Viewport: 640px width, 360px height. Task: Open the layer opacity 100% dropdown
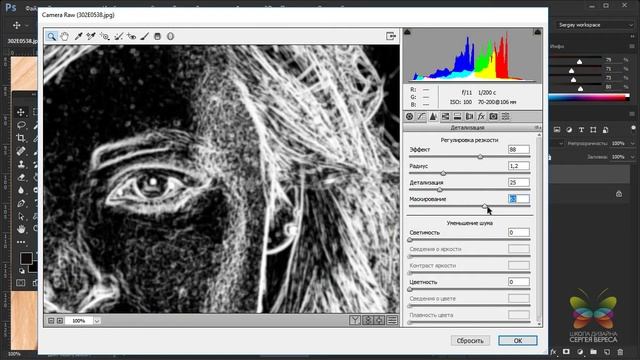point(632,144)
